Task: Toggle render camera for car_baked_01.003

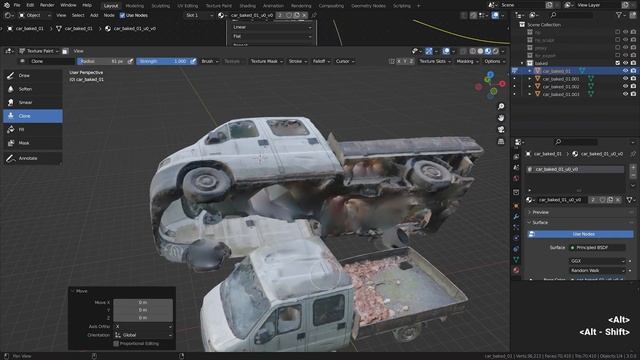Action: 633,94
